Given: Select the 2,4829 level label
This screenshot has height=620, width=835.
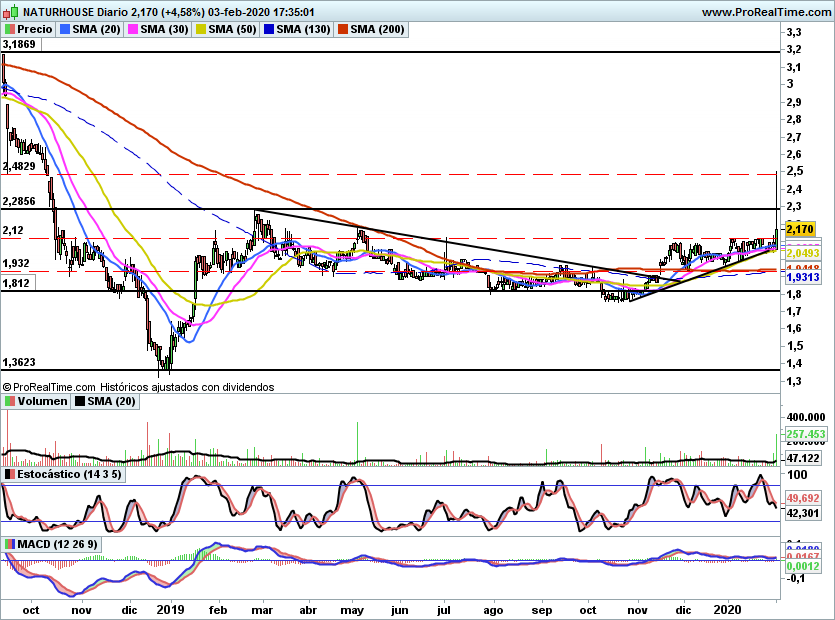Looking at the screenshot, I should [19, 166].
